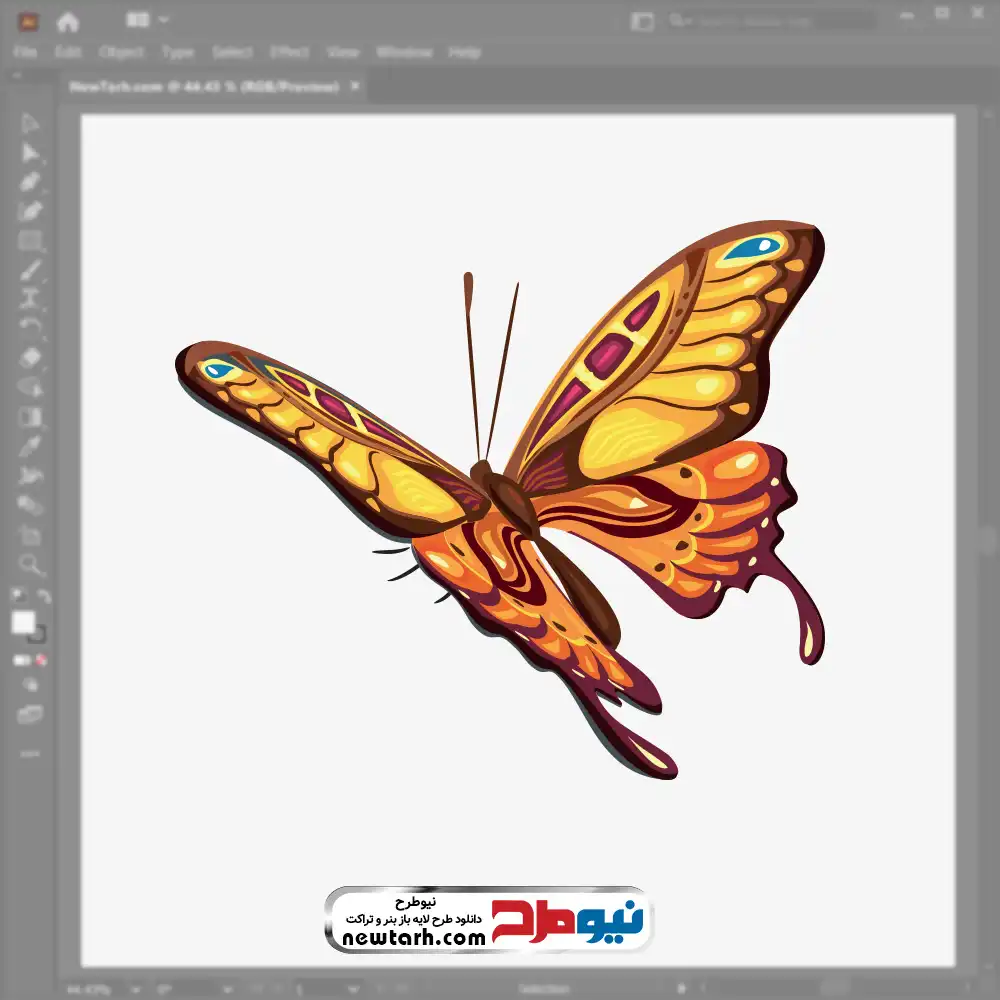The width and height of the screenshot is (1000, 1000).
Task: Open the File menu
Action: pyautogui.click(x=25, y=52)
